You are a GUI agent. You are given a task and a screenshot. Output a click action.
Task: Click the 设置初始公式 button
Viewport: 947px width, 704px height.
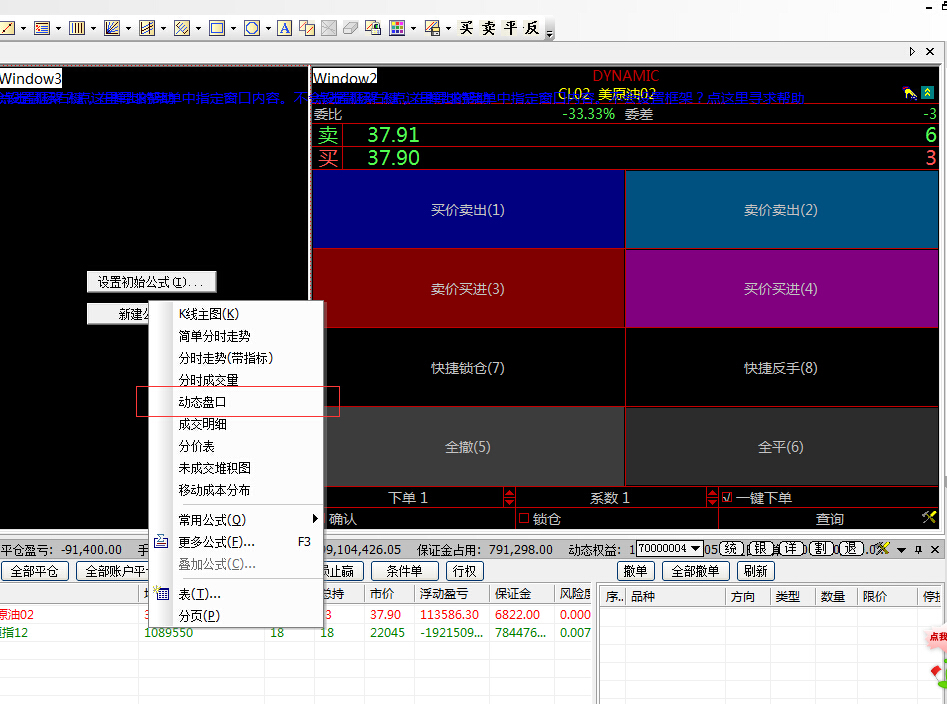click(151, 282)
